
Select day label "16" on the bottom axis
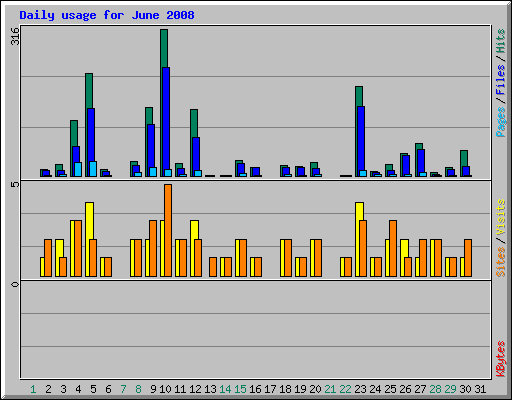click(x=255, y=389)
